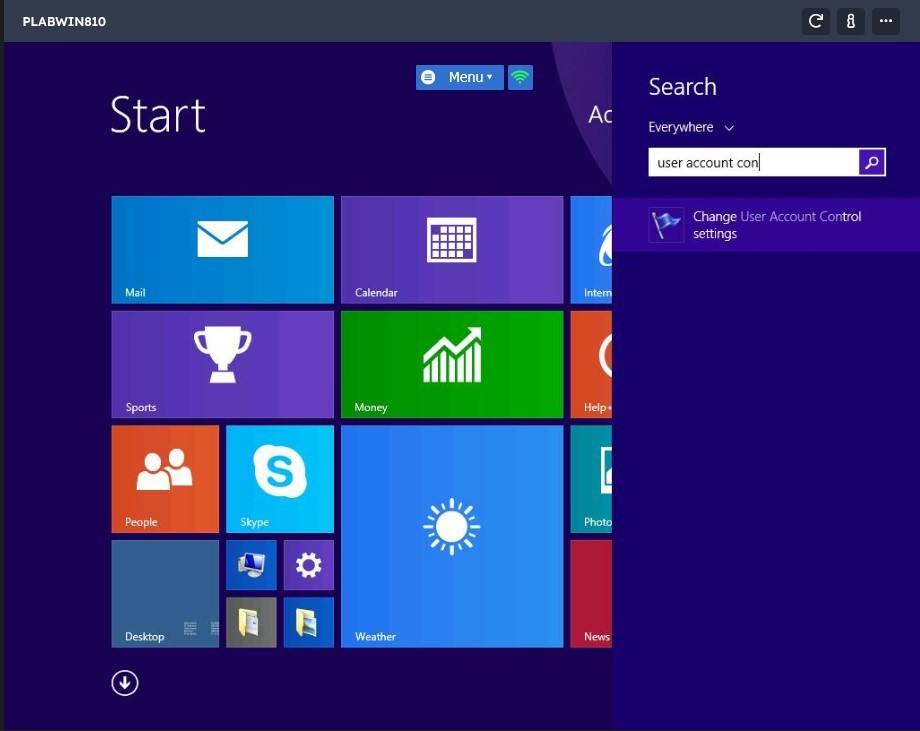Click the search magnifier button

click(872, 162)
